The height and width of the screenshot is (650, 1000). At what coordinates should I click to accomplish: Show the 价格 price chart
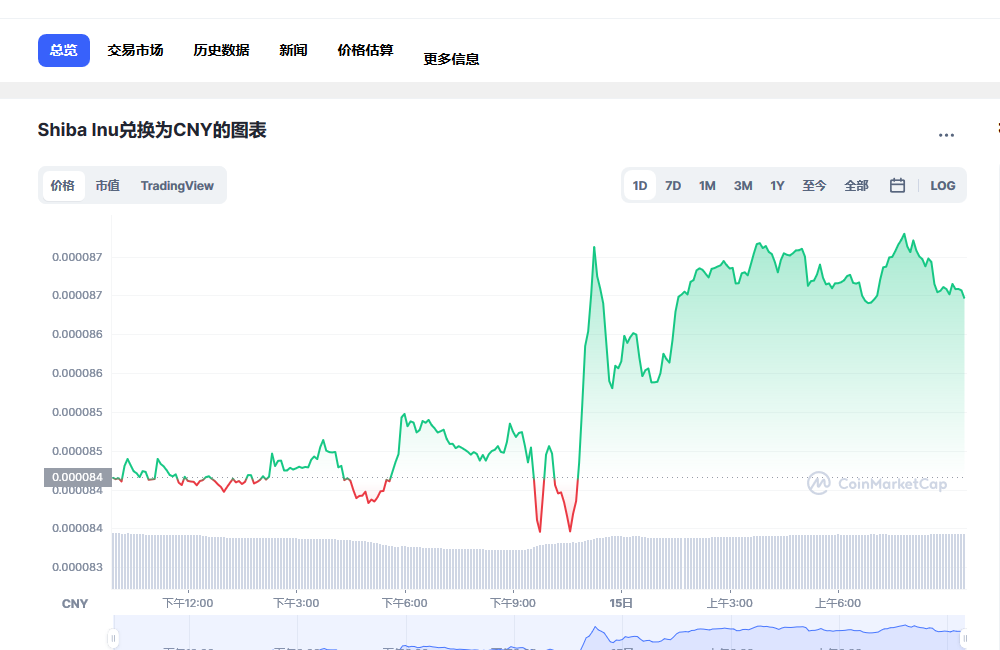(x=62, y=186)
